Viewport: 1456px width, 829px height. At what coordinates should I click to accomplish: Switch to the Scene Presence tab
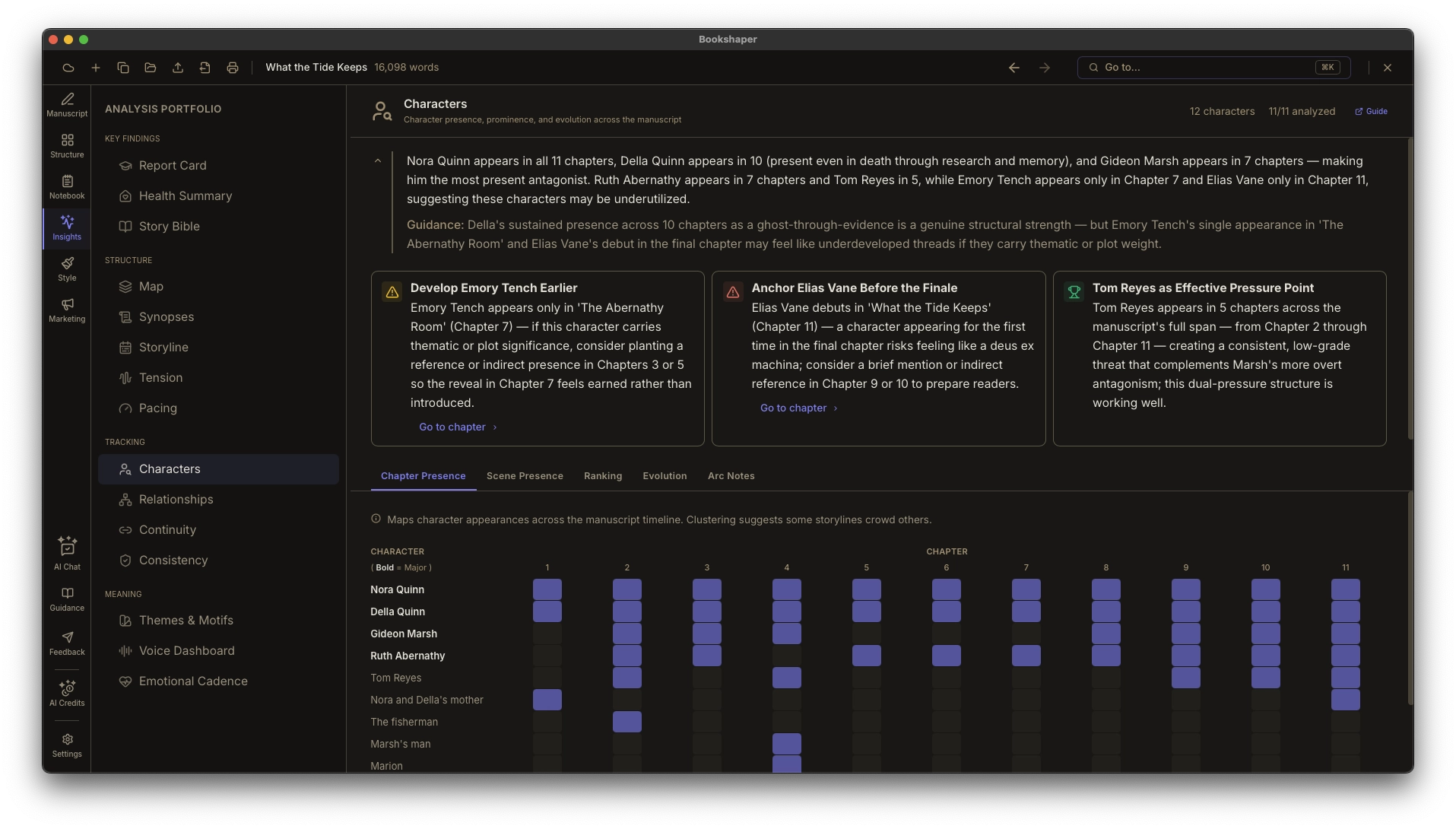coord(525,476)
